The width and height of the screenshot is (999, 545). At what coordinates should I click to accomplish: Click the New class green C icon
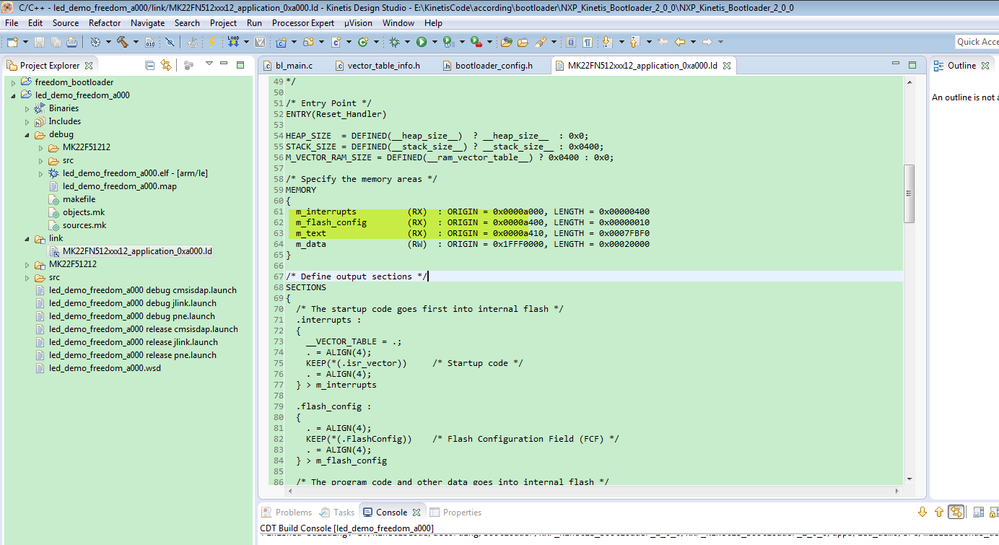[363, 42]
